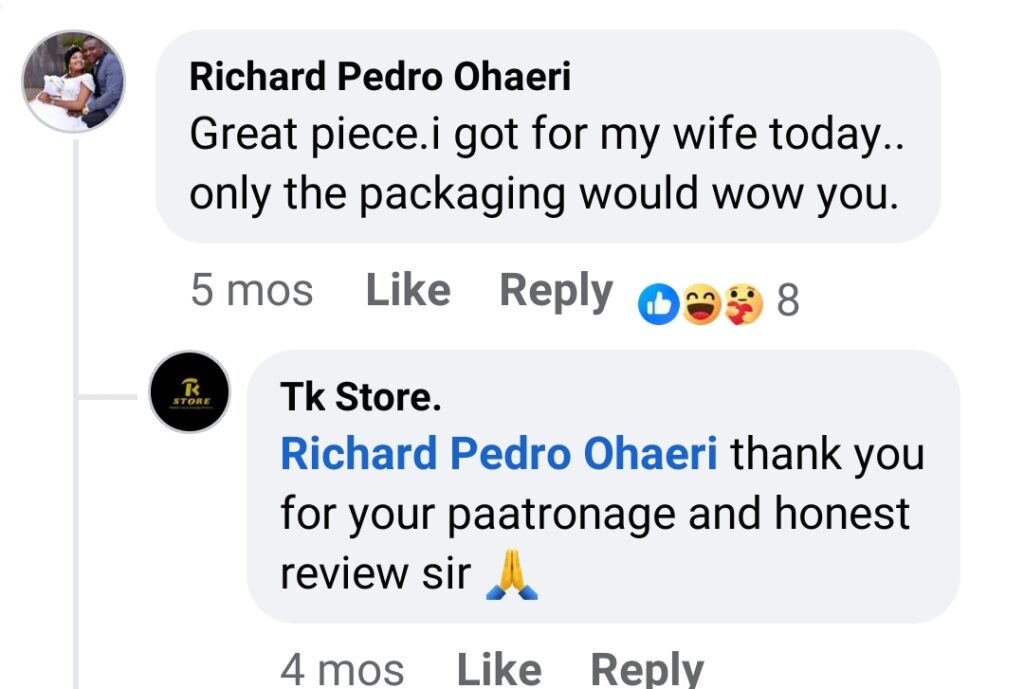Like the Tk Store reply

(x=499, y=669)
